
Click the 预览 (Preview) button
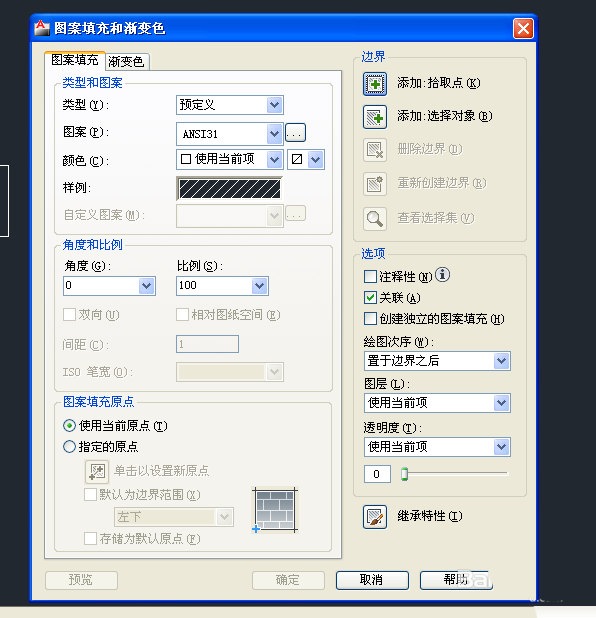click(81, 580)
